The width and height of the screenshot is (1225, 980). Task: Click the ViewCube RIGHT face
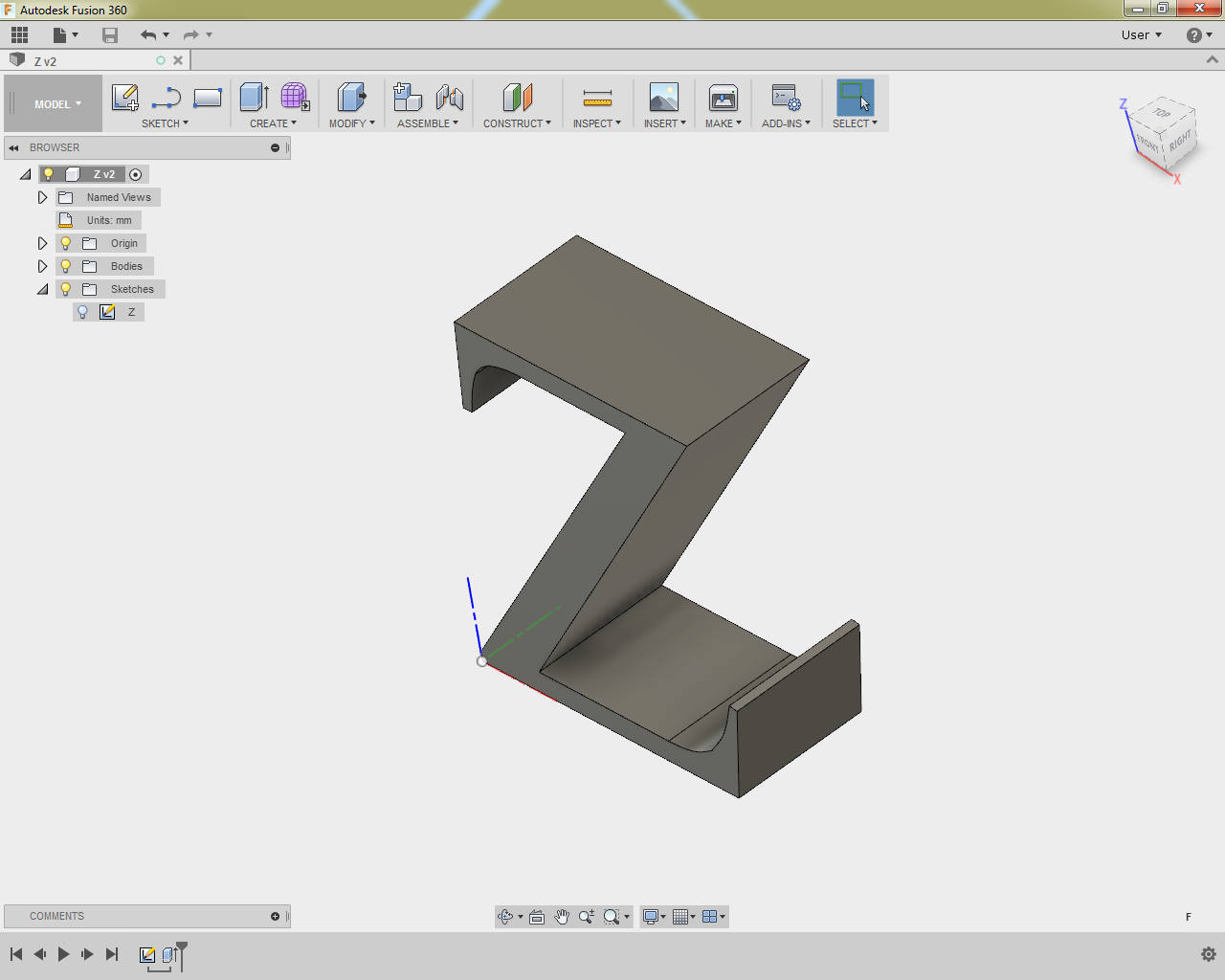pos(1180,141)
